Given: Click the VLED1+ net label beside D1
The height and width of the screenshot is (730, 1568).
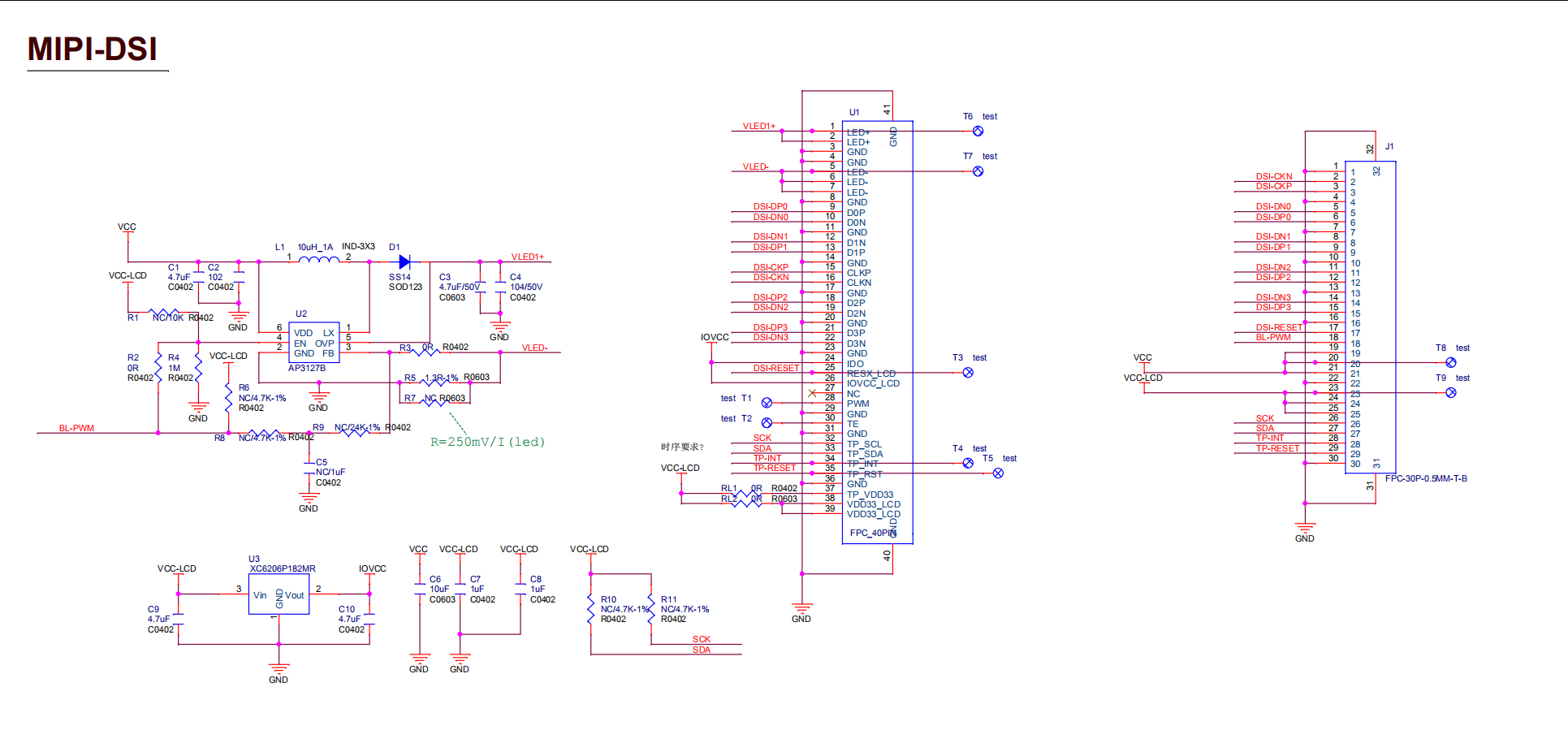Looking at the screenshot, I should [x=527, y=257].
